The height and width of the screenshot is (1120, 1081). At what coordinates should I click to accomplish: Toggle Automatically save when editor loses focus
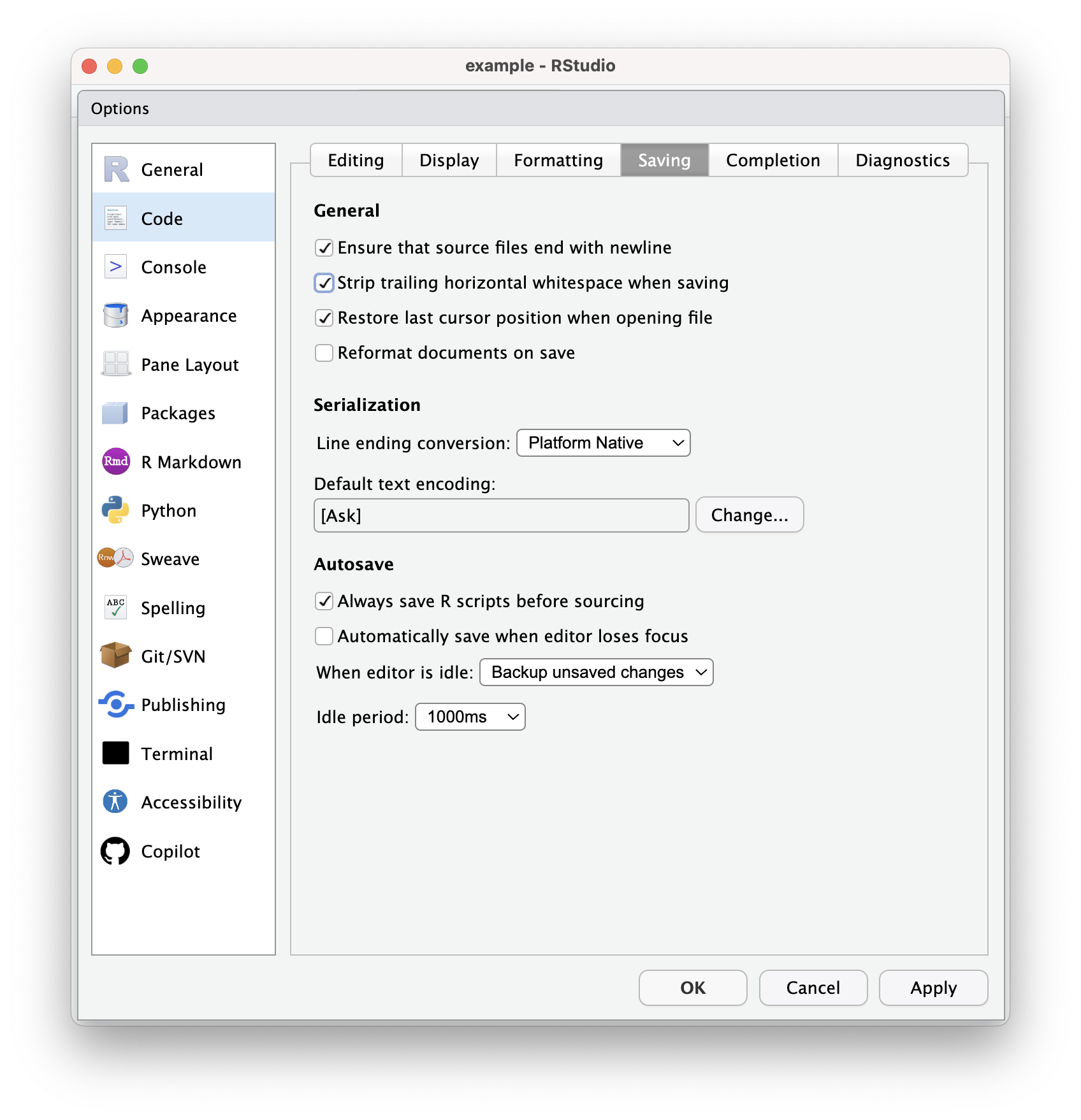pos(324,636)
